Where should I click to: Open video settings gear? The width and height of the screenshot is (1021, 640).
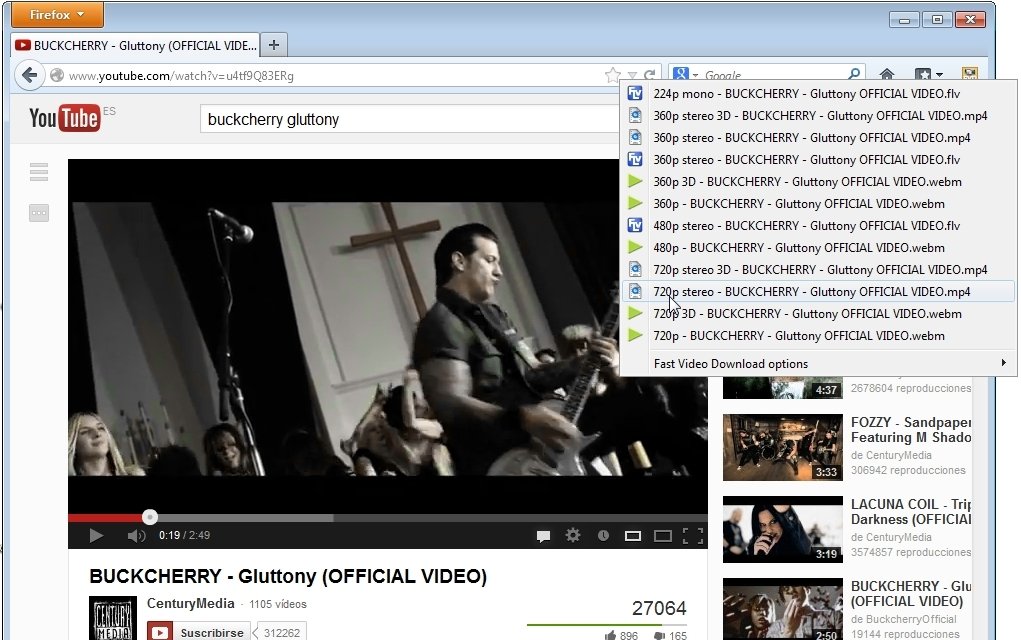pyautogui.click(x=573, y=535)
